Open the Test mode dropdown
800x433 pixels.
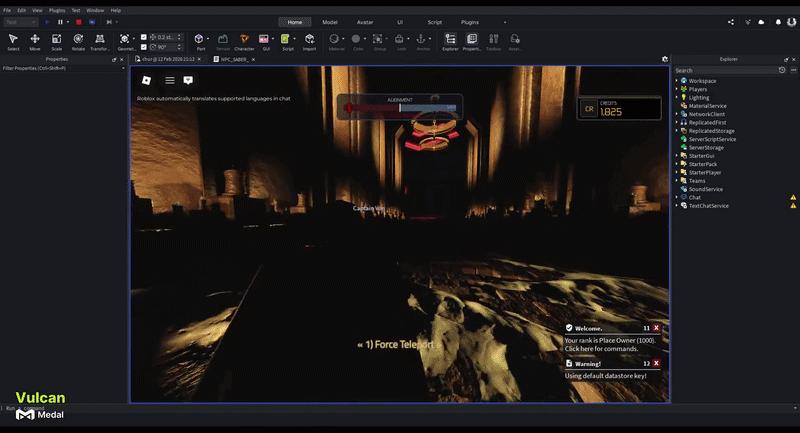click(19, 21)
